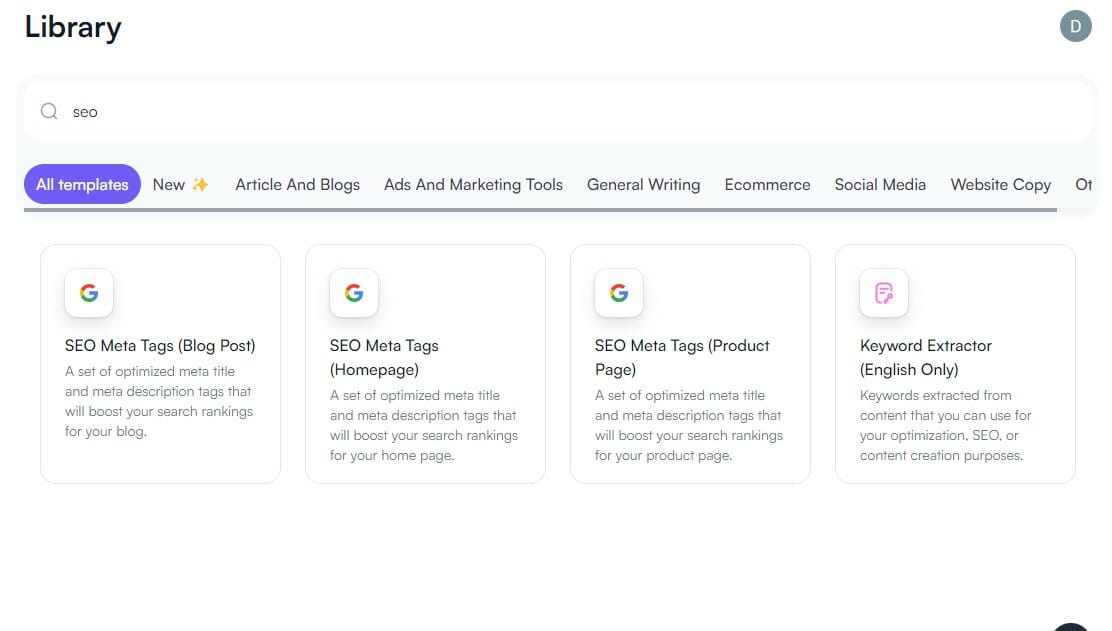The height and width of the screenshot is (631, 1112).
Task: Click the search magnifier icon
Action: click(49, 111)
